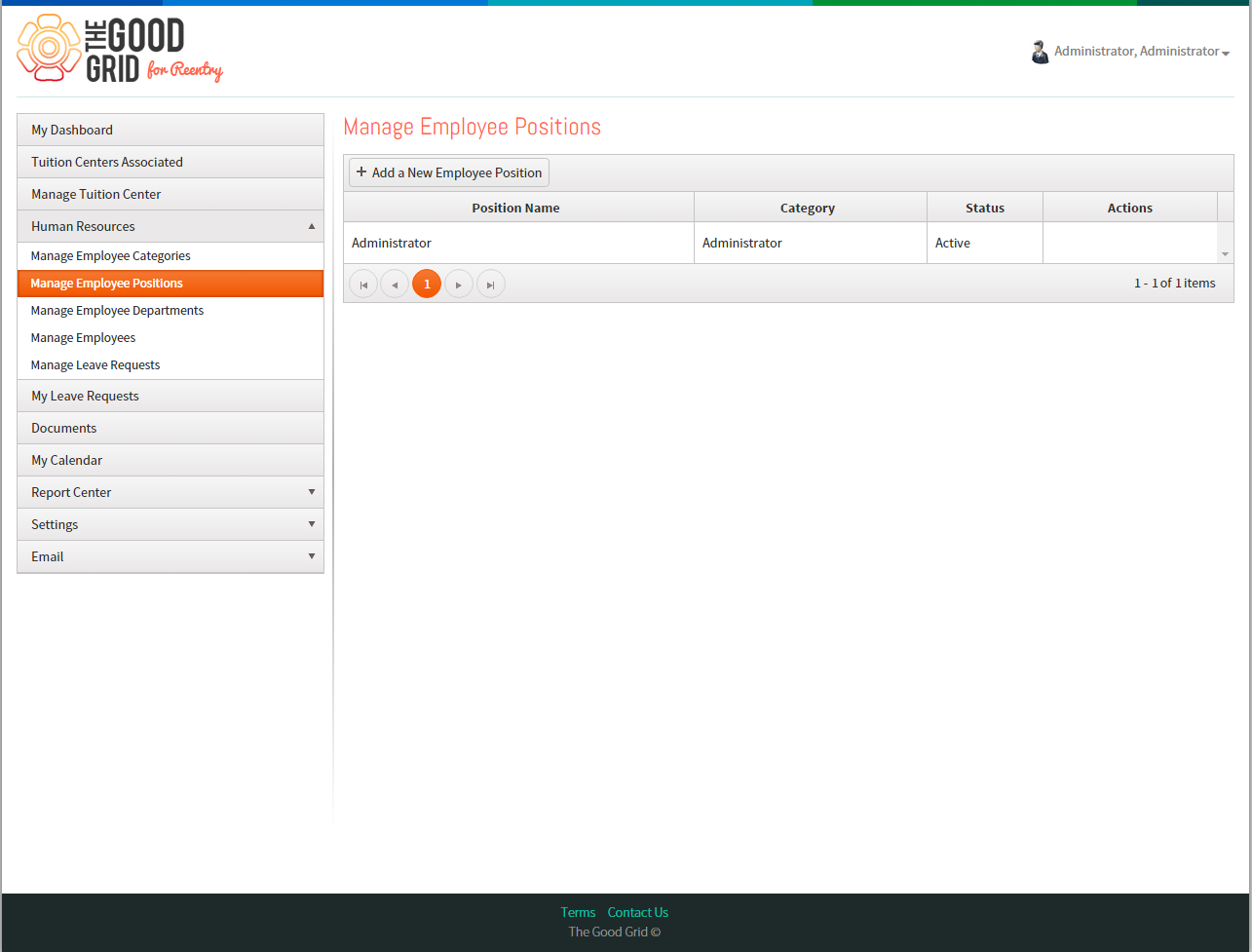This screenshot has height=952, width=1252.
Task: Open the Contact Us link
Action: coord(638,913)
